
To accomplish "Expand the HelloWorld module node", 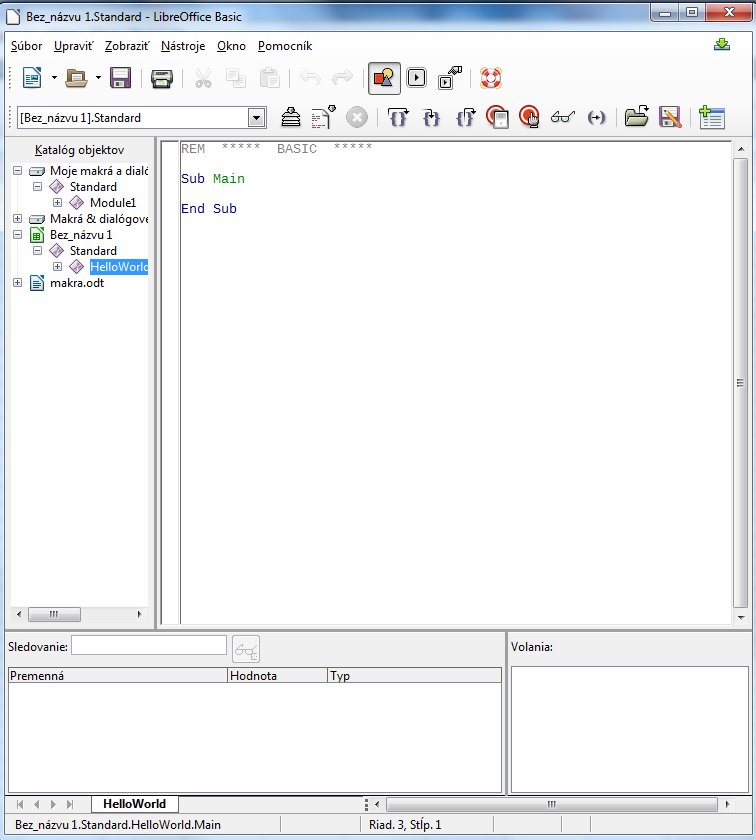I will [x=57, y=266].
